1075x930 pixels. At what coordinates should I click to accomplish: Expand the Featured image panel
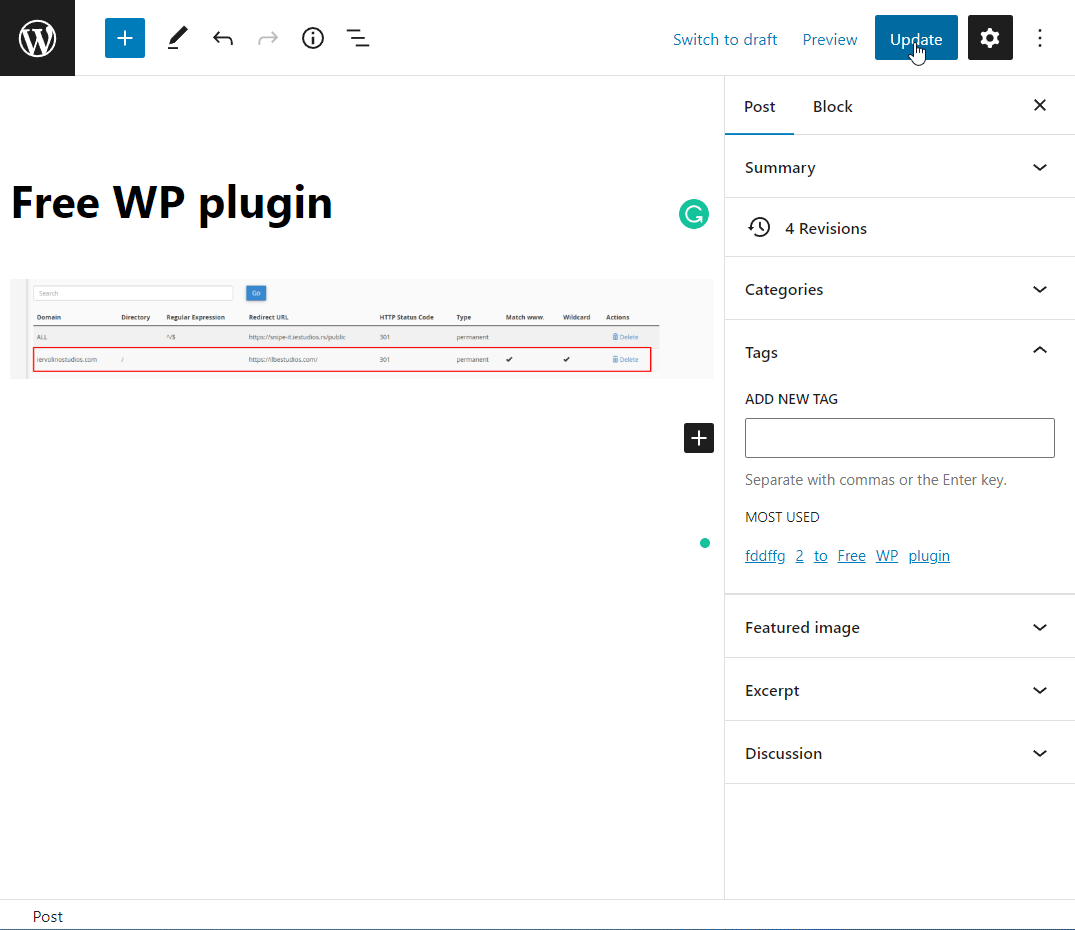coord(899,627)
